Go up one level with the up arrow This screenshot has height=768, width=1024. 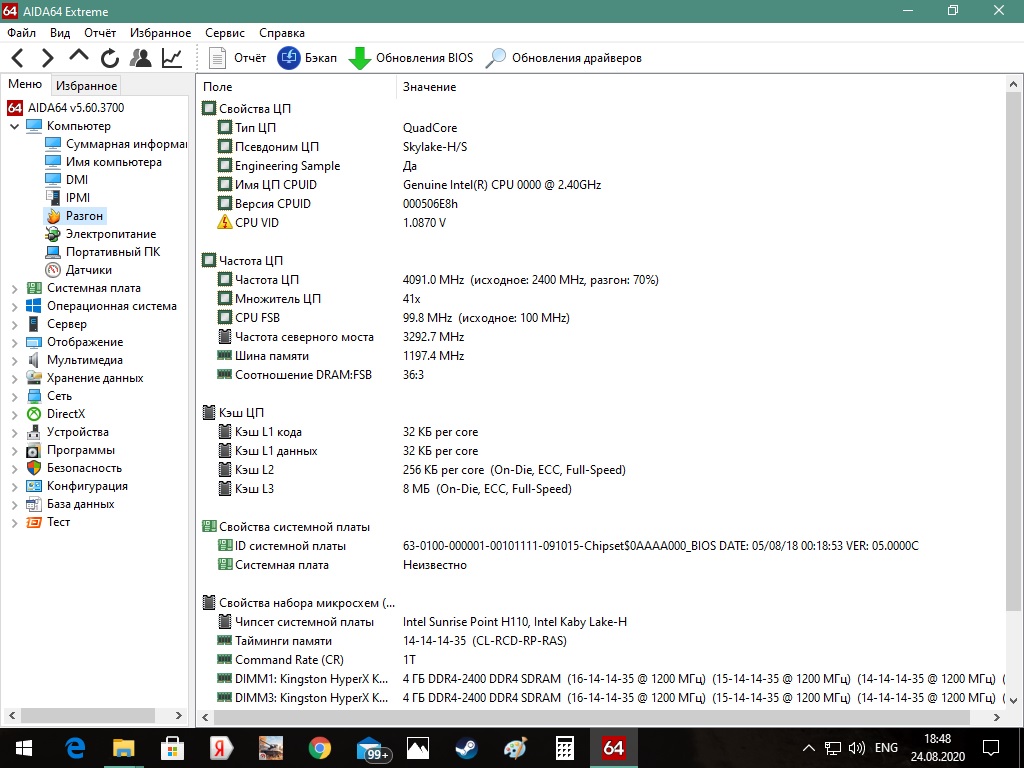(x=78, y=57)
